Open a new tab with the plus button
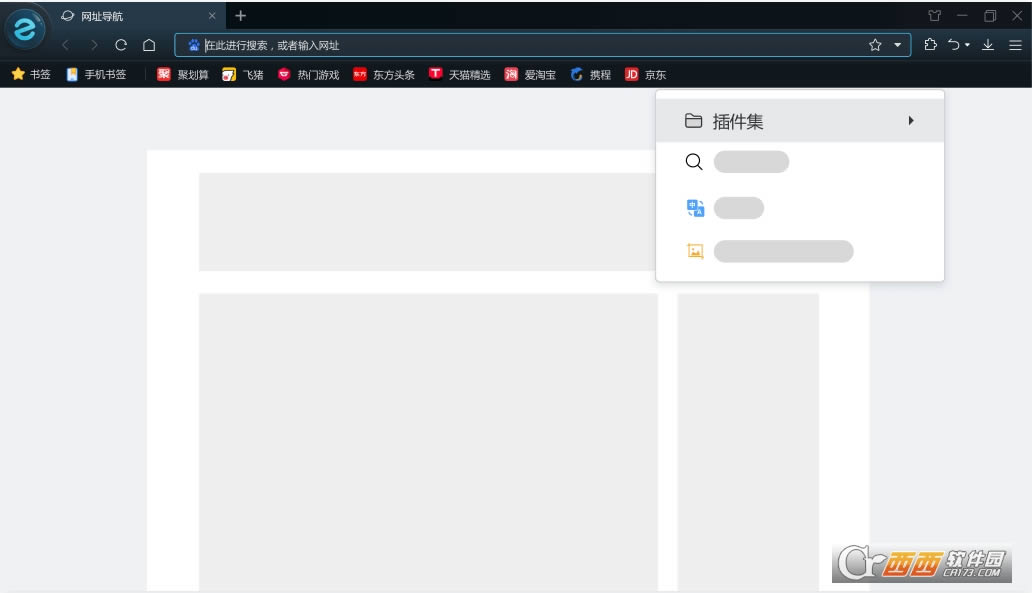This screenshot has width=1032, height=593. click(x=241, y=16)
